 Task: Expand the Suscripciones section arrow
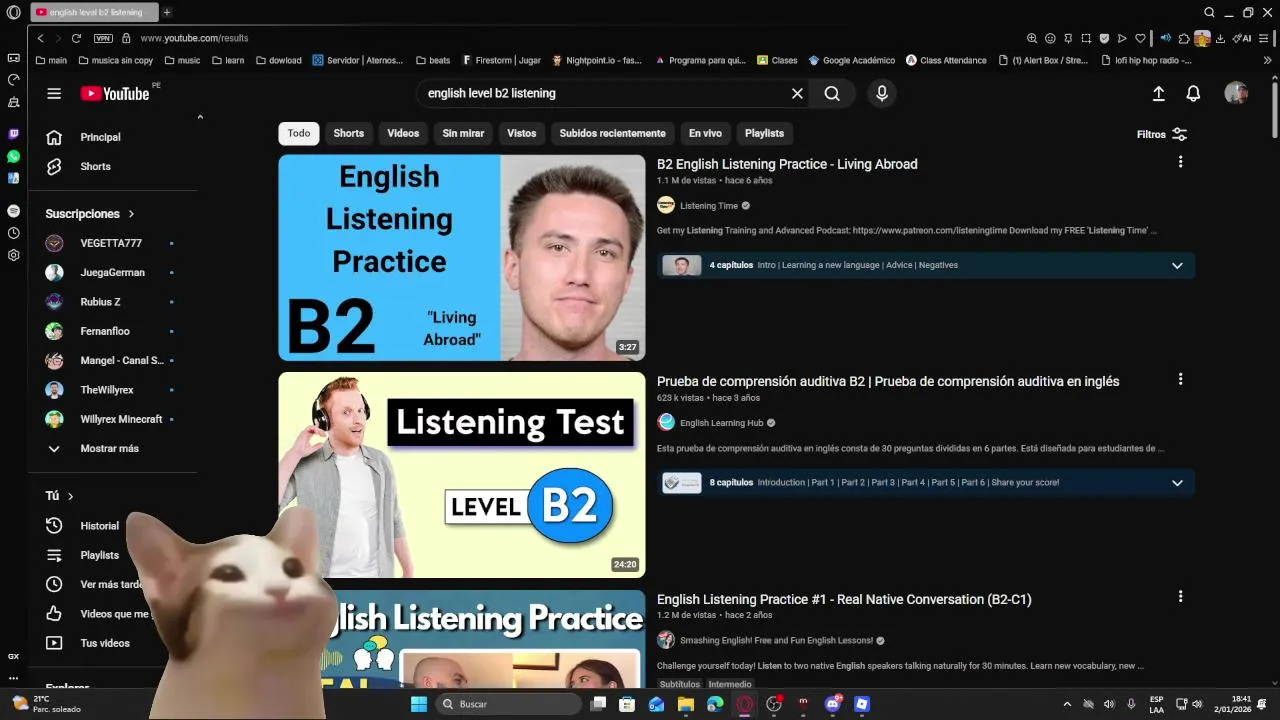pos(131,214)
